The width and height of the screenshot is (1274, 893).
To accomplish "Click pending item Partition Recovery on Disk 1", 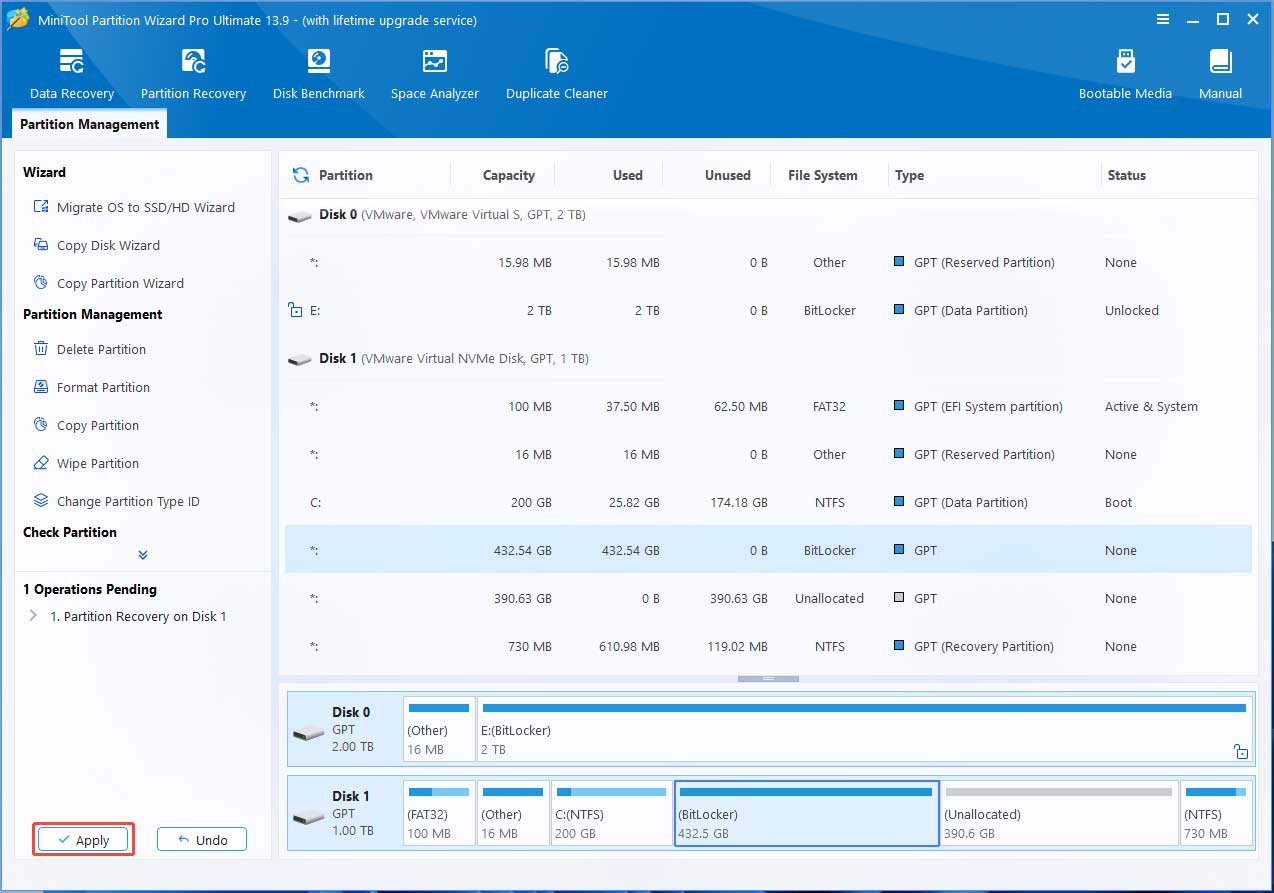I will 138,616.
